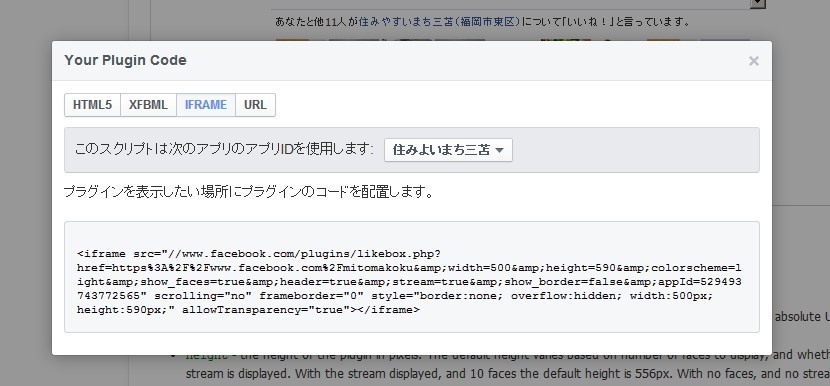Switch to the HTML5 tab

[93, 105]
